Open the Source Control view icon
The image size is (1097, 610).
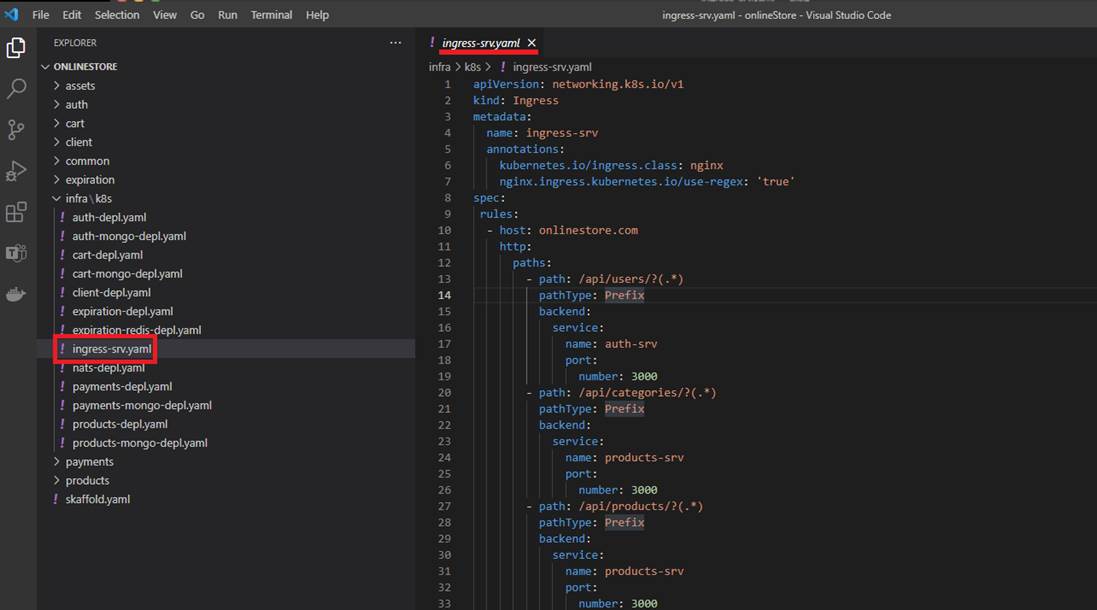pos(16,130)
